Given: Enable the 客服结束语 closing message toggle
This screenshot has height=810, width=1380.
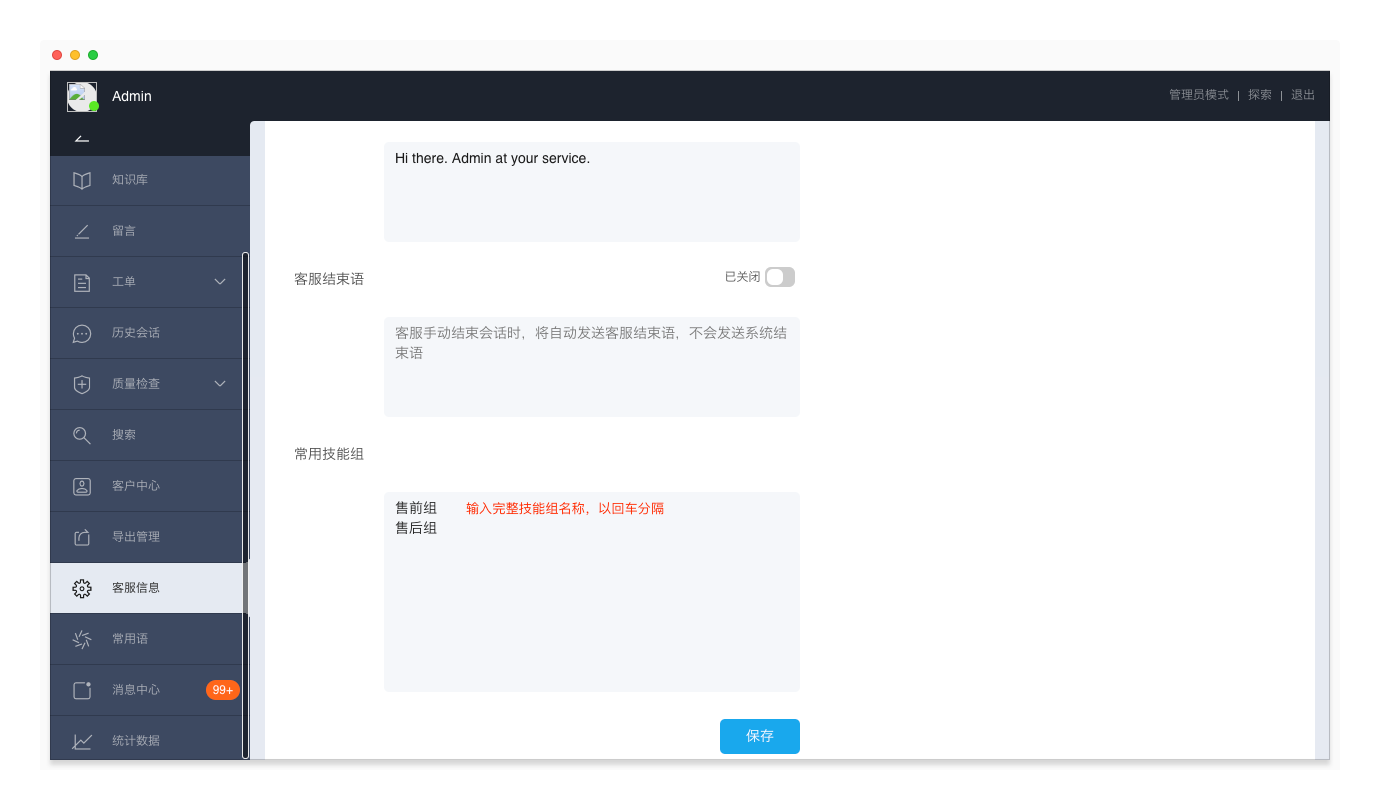Looking at the screenshot, I should (x=780, y=276).
